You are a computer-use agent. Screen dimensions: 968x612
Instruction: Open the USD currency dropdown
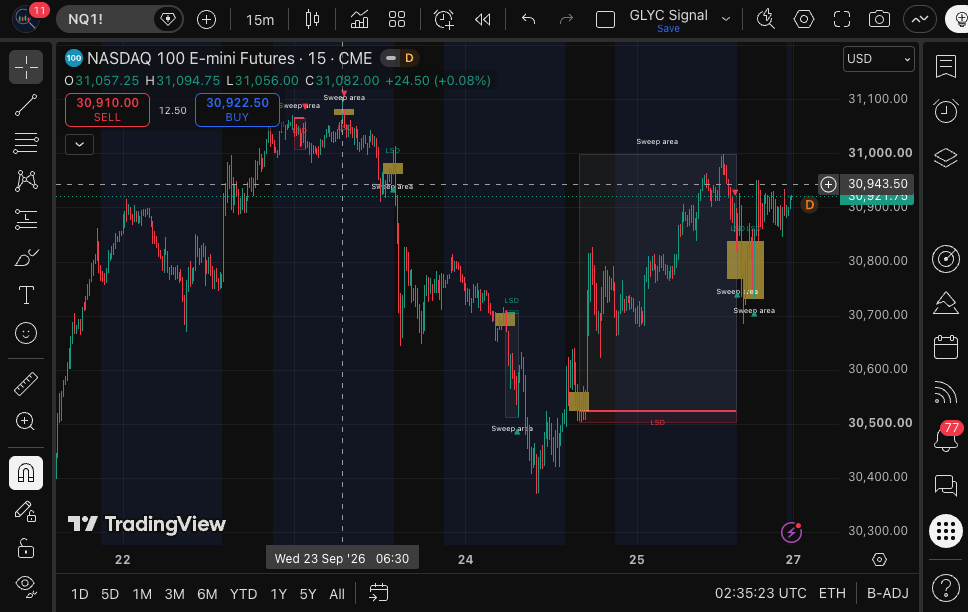coord(878,59)
